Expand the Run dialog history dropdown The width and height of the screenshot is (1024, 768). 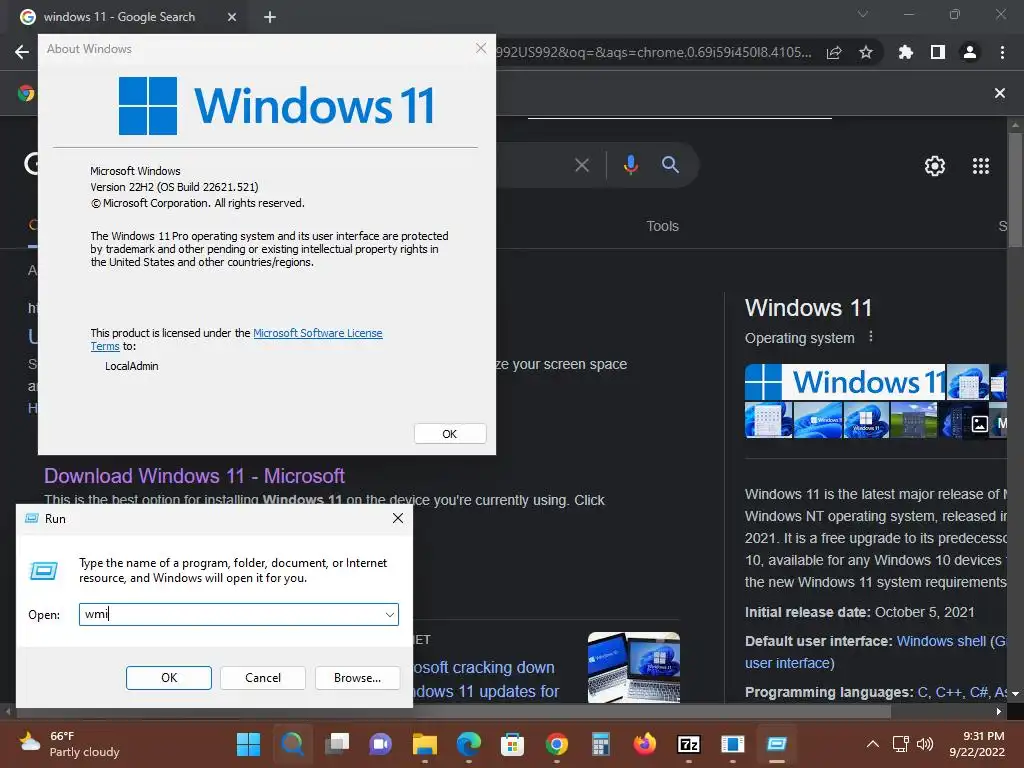(x=390, y=615)
